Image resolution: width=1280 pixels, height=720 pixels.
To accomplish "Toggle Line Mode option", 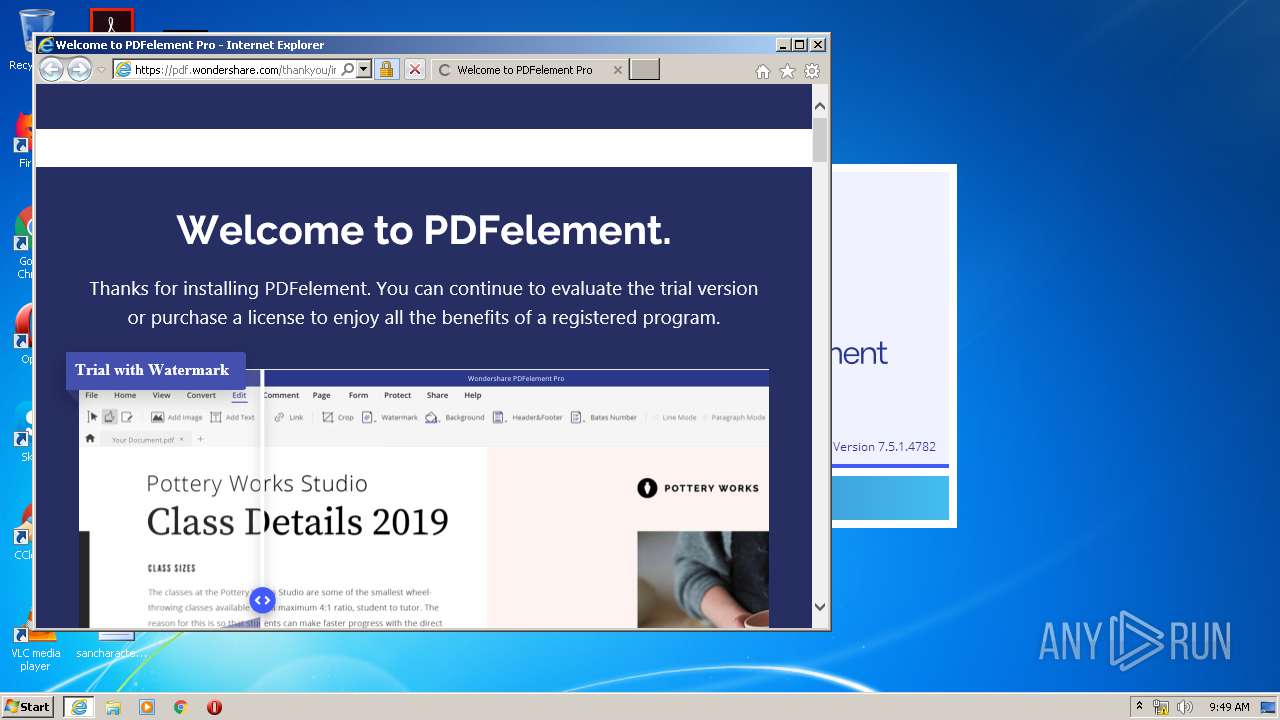I will pos(673,417).
